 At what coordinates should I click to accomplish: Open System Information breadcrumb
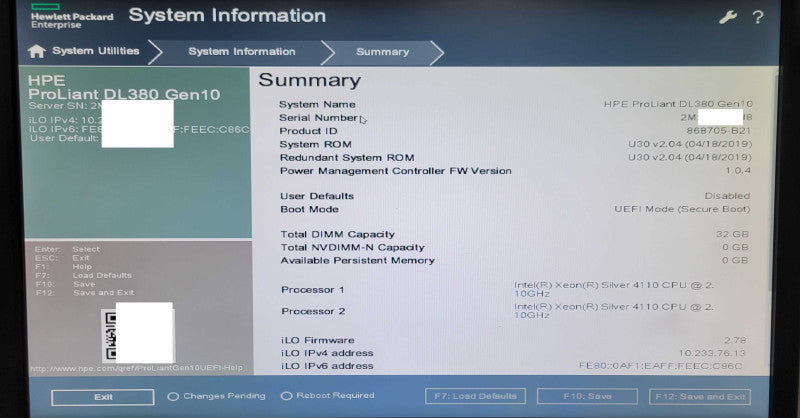(242, 52)
